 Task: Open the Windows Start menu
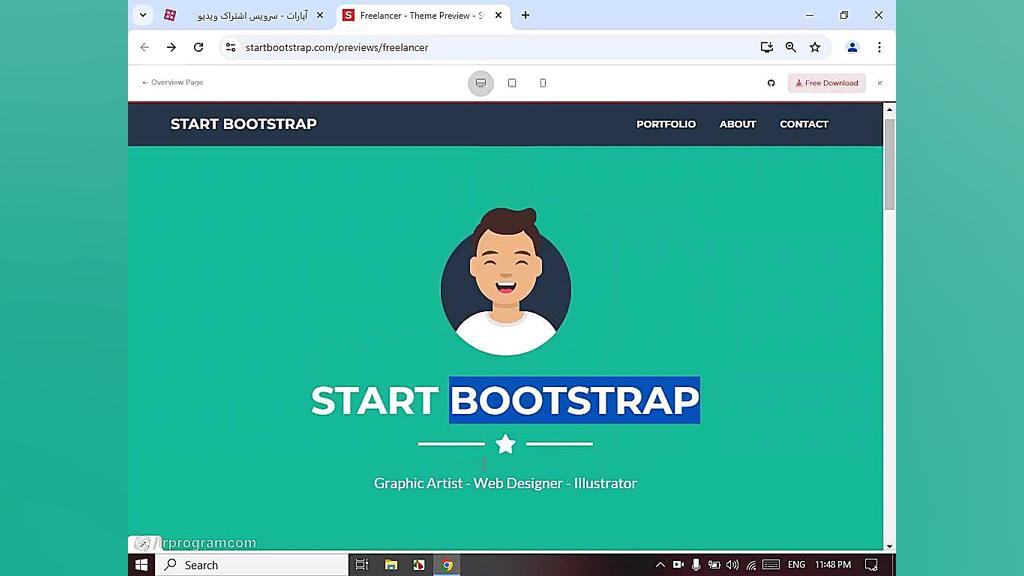point(142,565)
